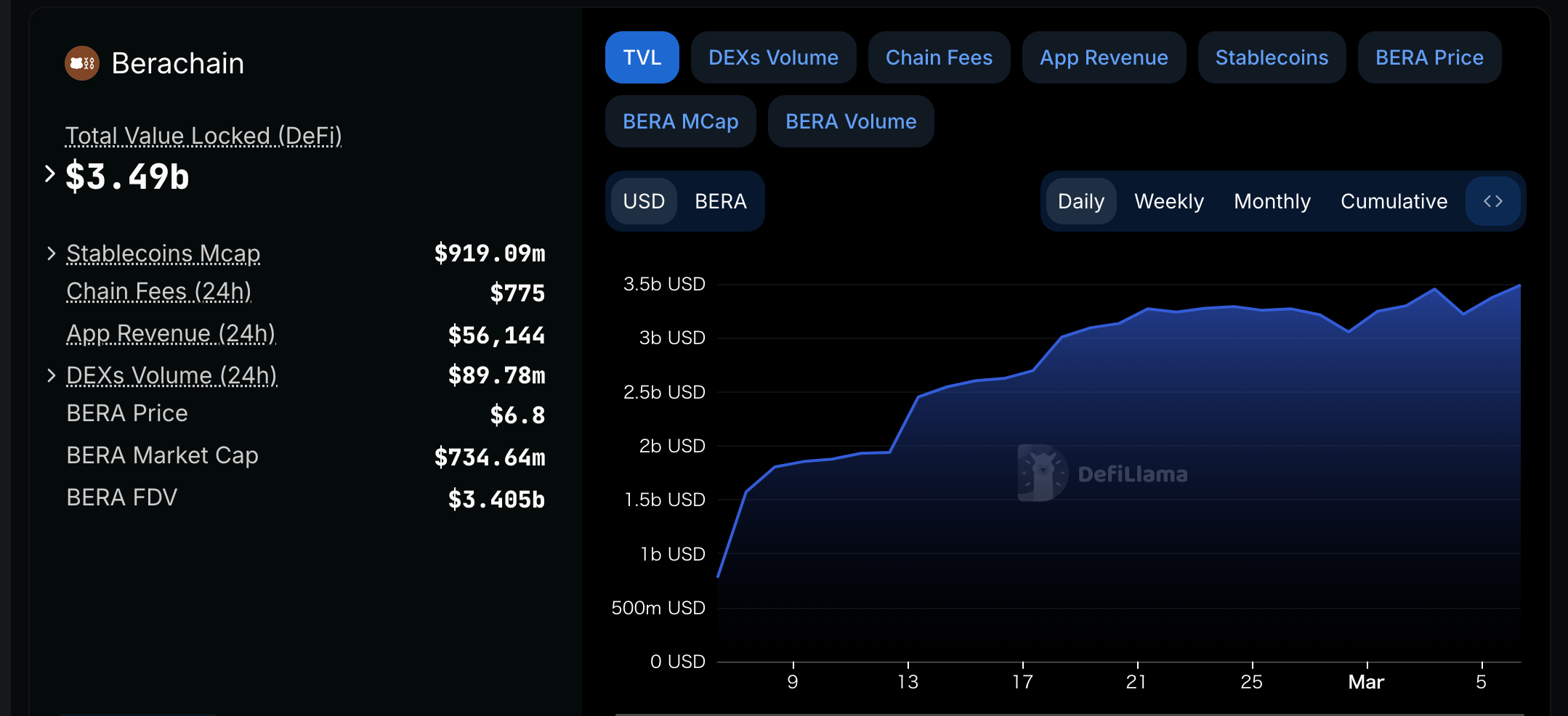Click the Stablecoins Mcap label
This screenshot has height=716, width=1568.
pos(163,253)
